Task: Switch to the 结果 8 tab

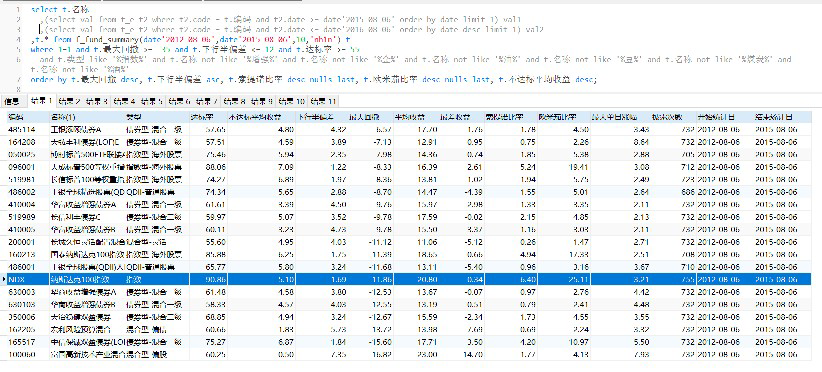Action: coord(235,101)
